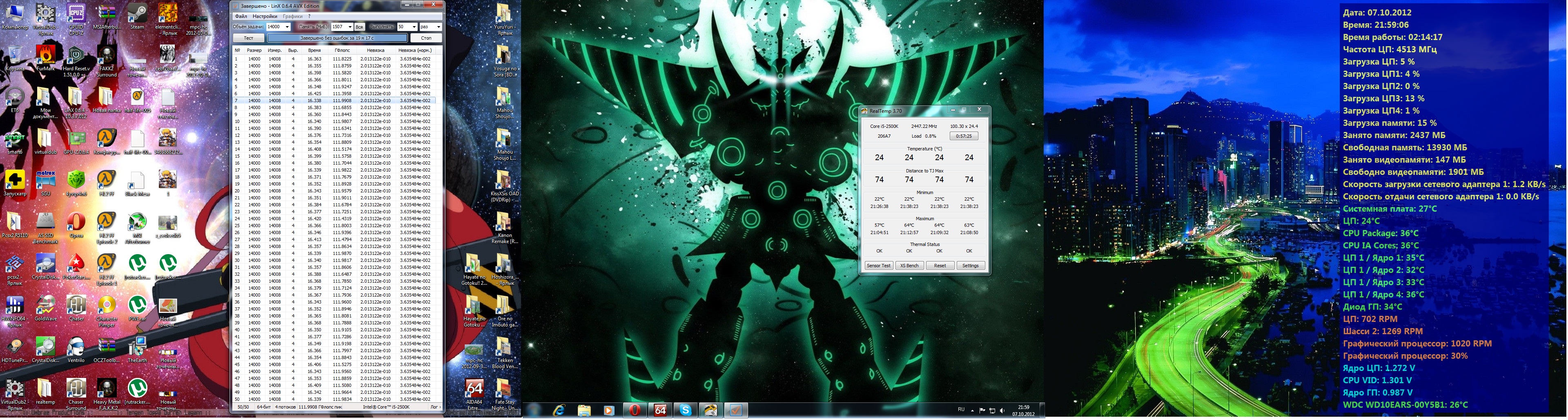Launch Internet Explorer from the taskbar

click(x=559, y=411)
